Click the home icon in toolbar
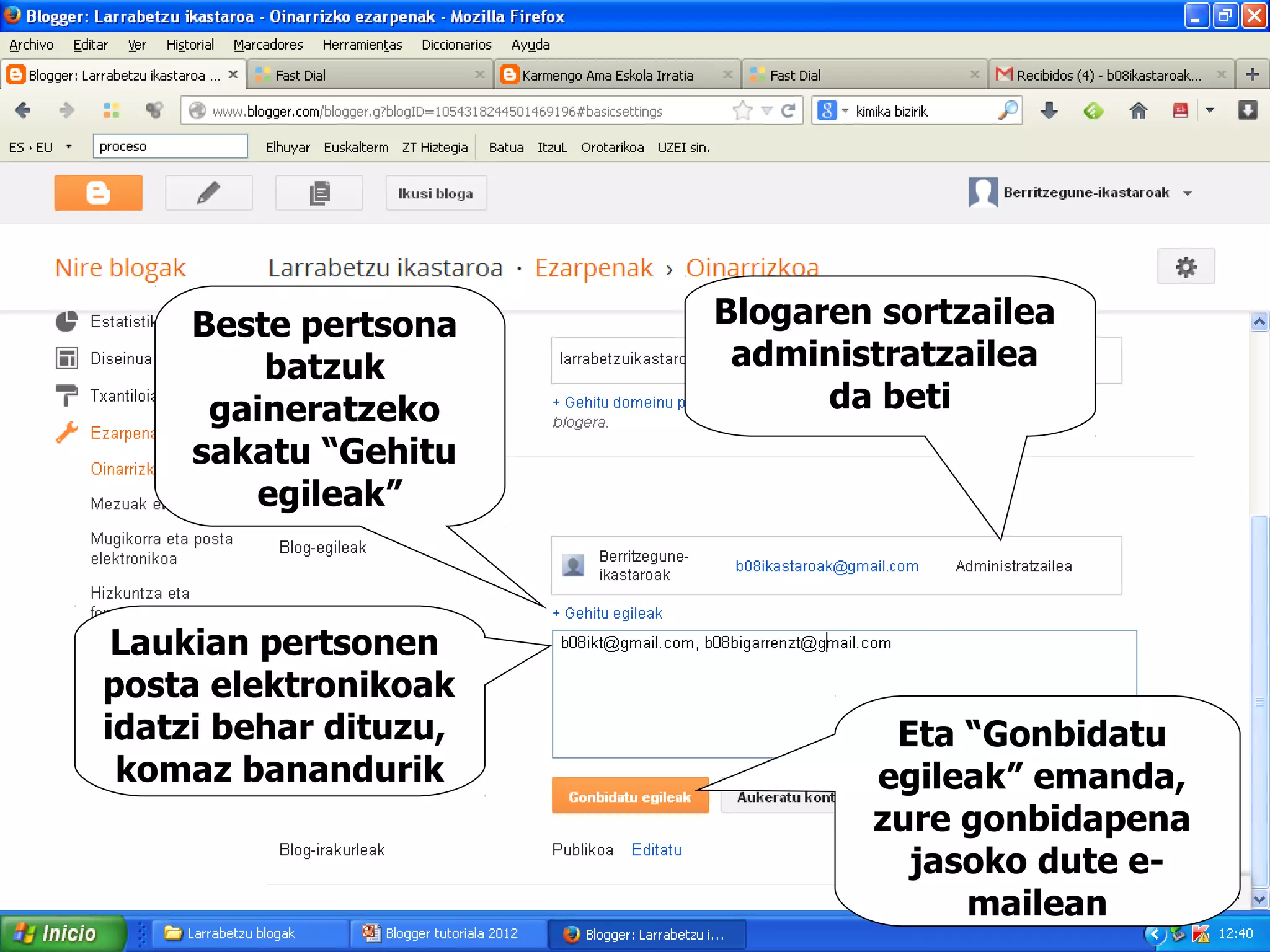1270x952 pixels. point(1138,110)
